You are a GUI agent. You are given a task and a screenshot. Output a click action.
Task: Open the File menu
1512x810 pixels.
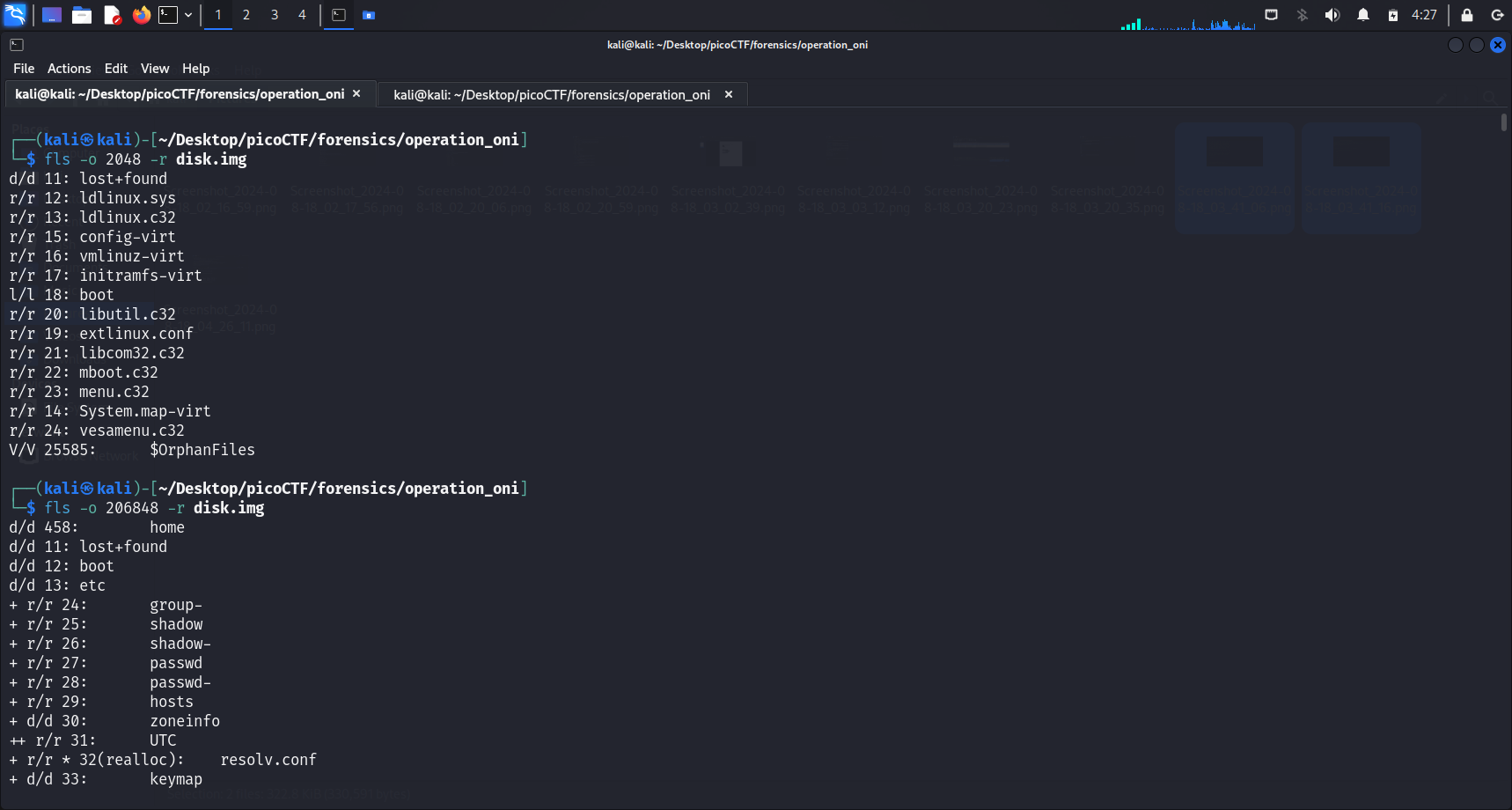(x=24, y=69)
